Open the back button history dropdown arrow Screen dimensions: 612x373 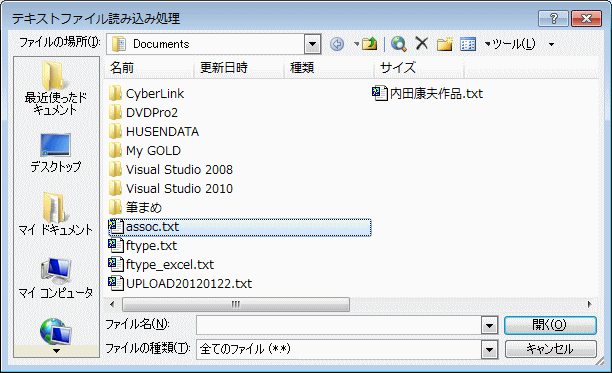pos(356,44)
